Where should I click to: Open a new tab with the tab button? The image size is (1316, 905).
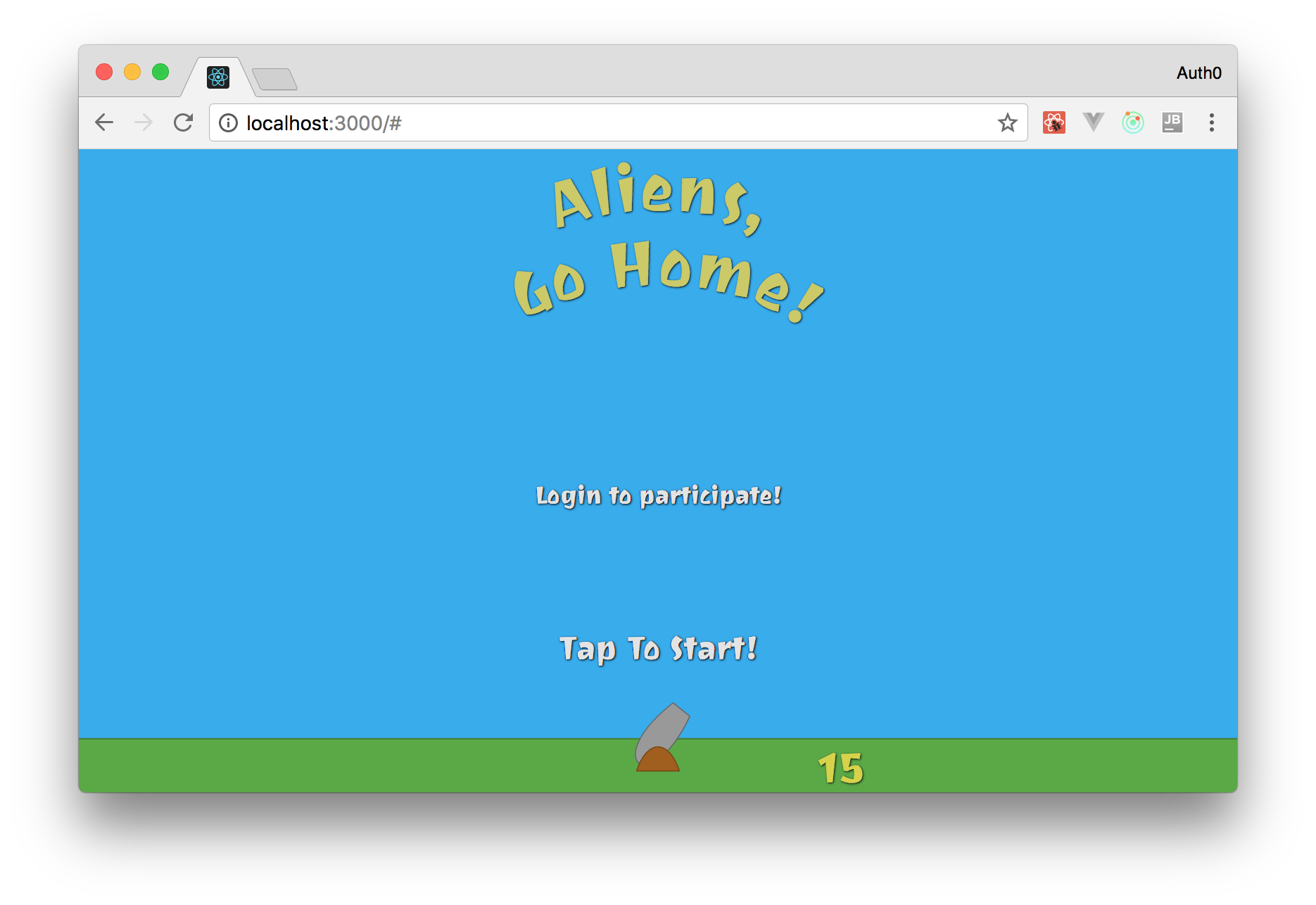pyautogui.click(x=275, y=79)
